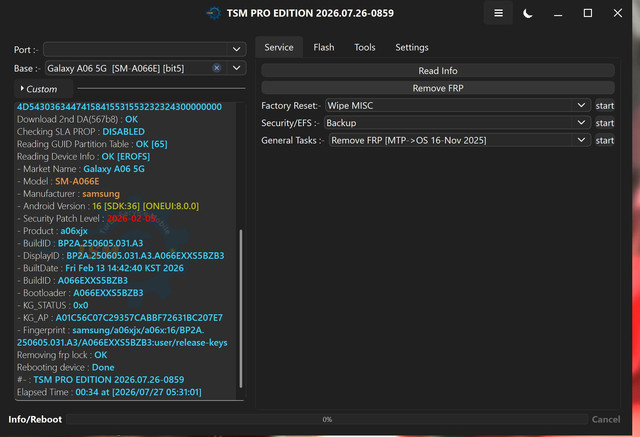The width and height of the screenshot is (640, 437).
Task: Click the Read Info button
Action: pos(438,71)
